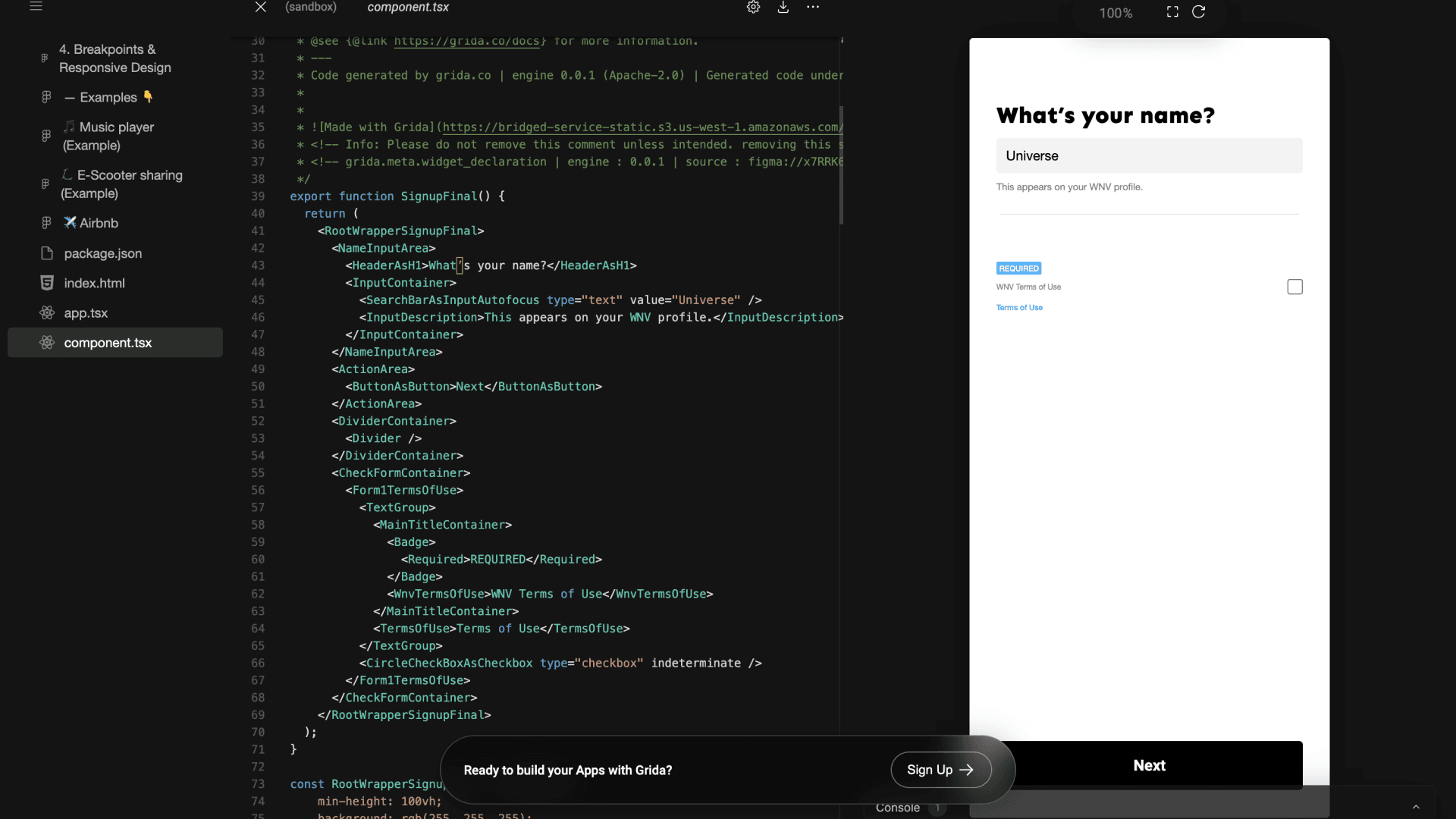1456x819 pixels.
Task: Click the React icon beside app.tsx
Action: click(47, 313)
